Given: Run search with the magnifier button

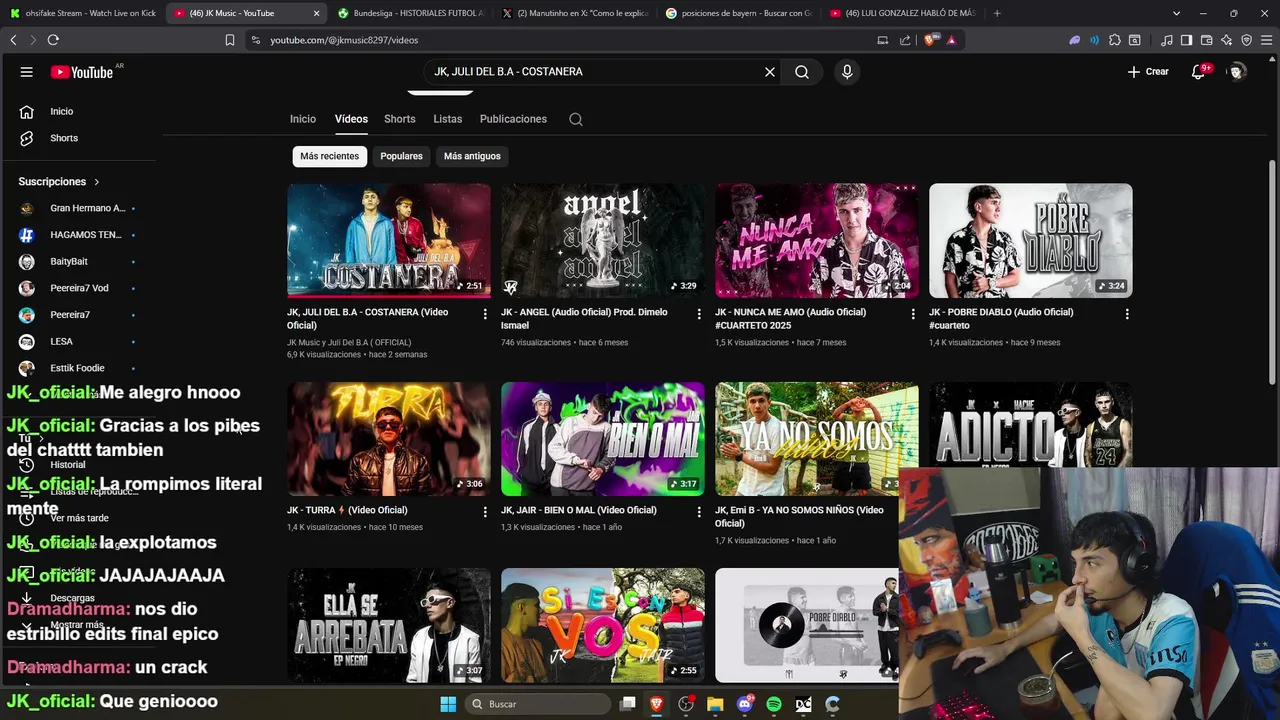Looking at the screenshot, I should [x=802, y=72].
